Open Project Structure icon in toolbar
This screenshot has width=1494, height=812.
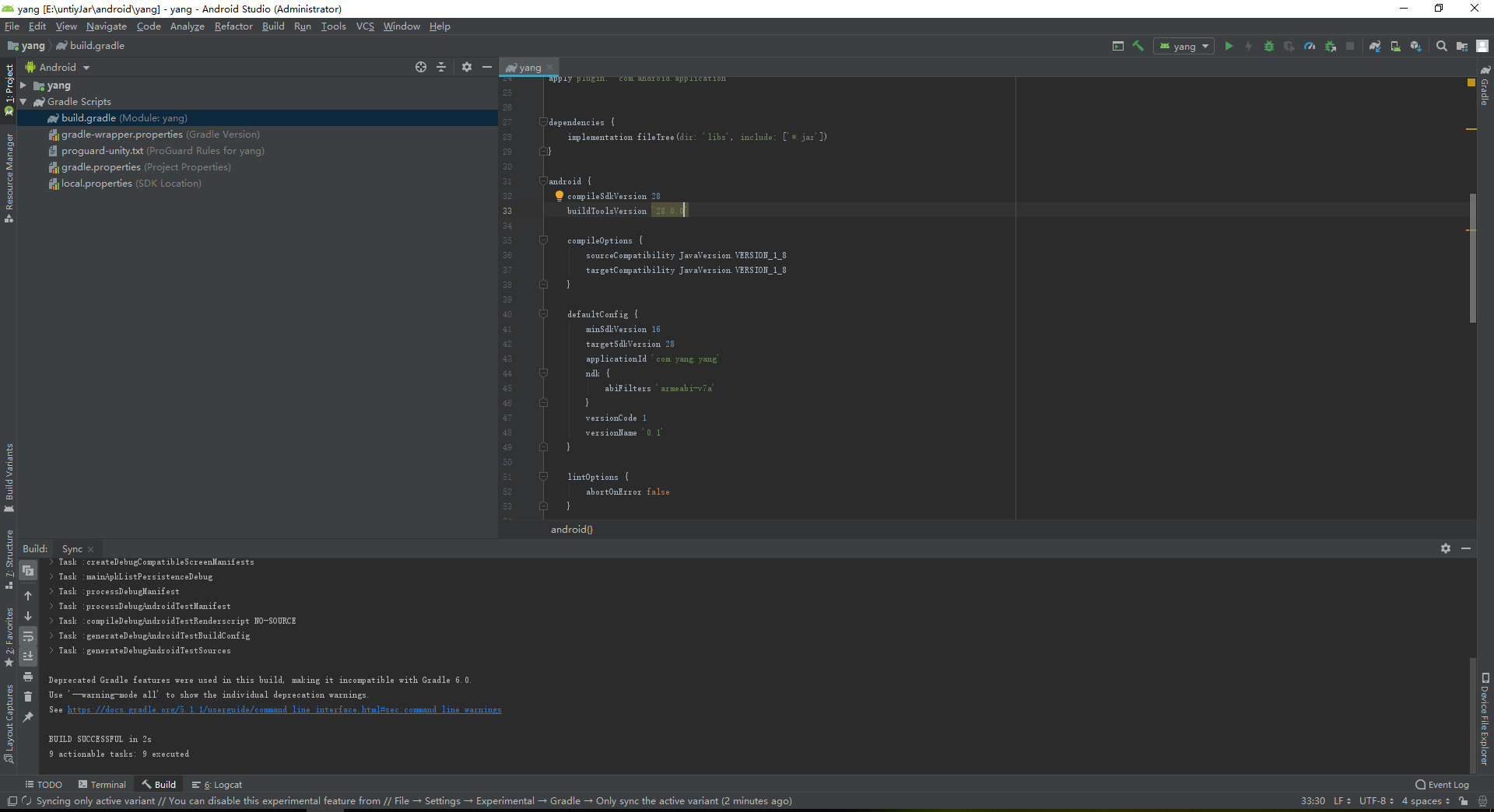click(1462, 46)
